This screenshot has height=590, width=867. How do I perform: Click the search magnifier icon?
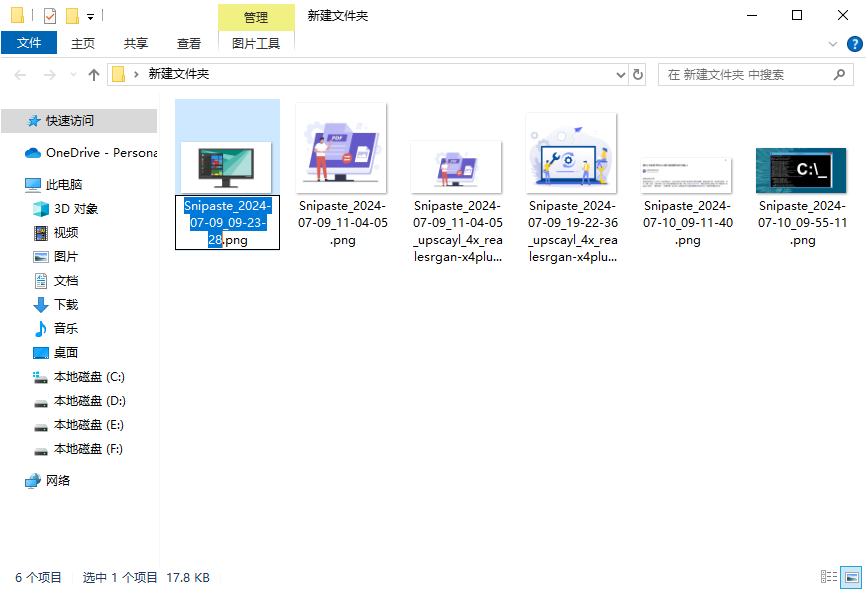839,75
